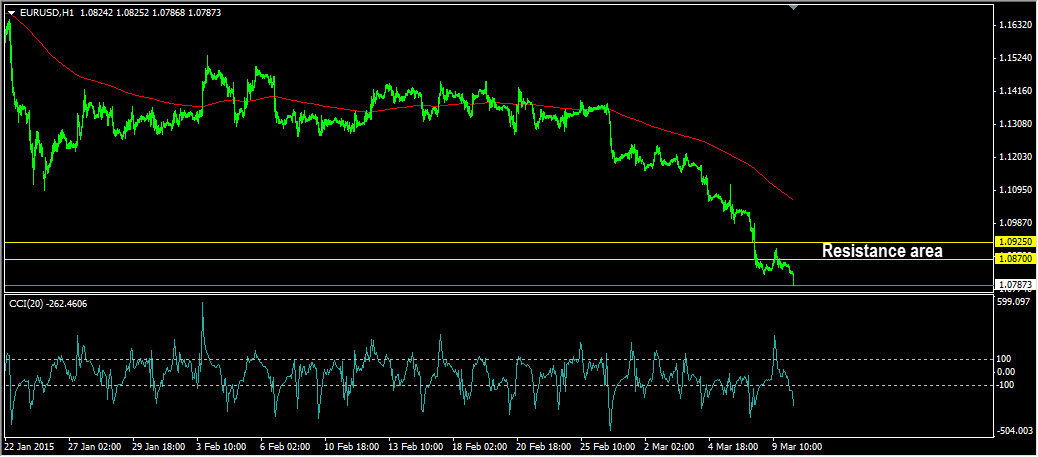The width and height of the screenshot is (1038, 457).
Task: Click the 1.14160 price scale value
Action: 1014,91
